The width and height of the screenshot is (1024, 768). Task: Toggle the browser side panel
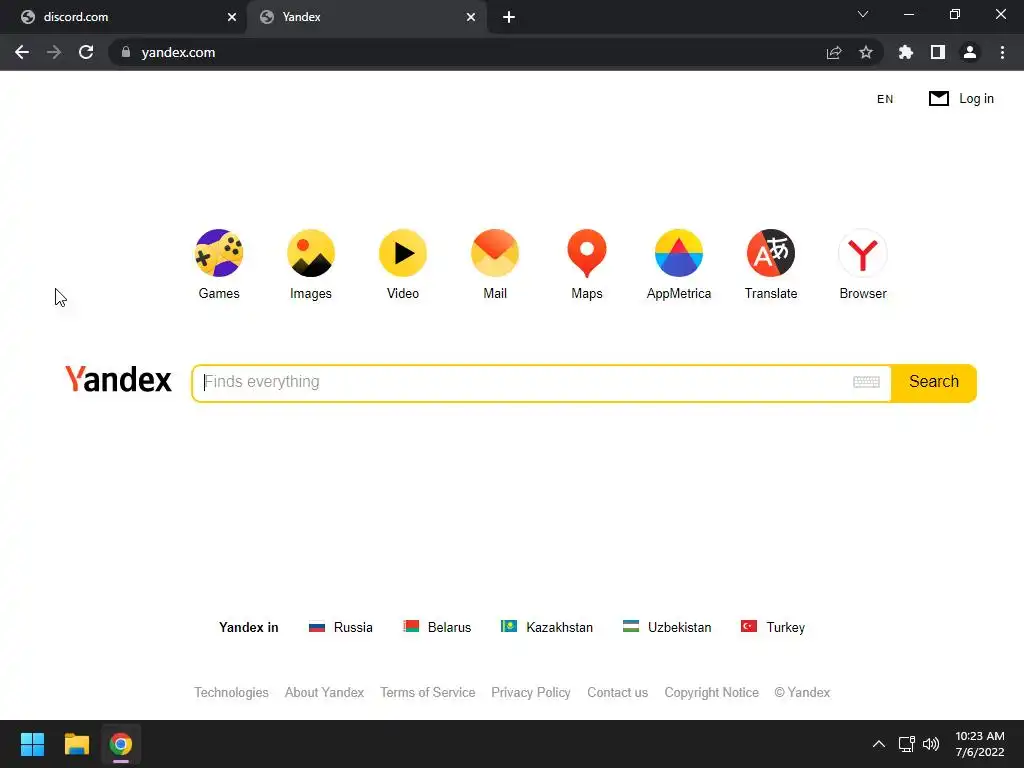coord(938,52)
